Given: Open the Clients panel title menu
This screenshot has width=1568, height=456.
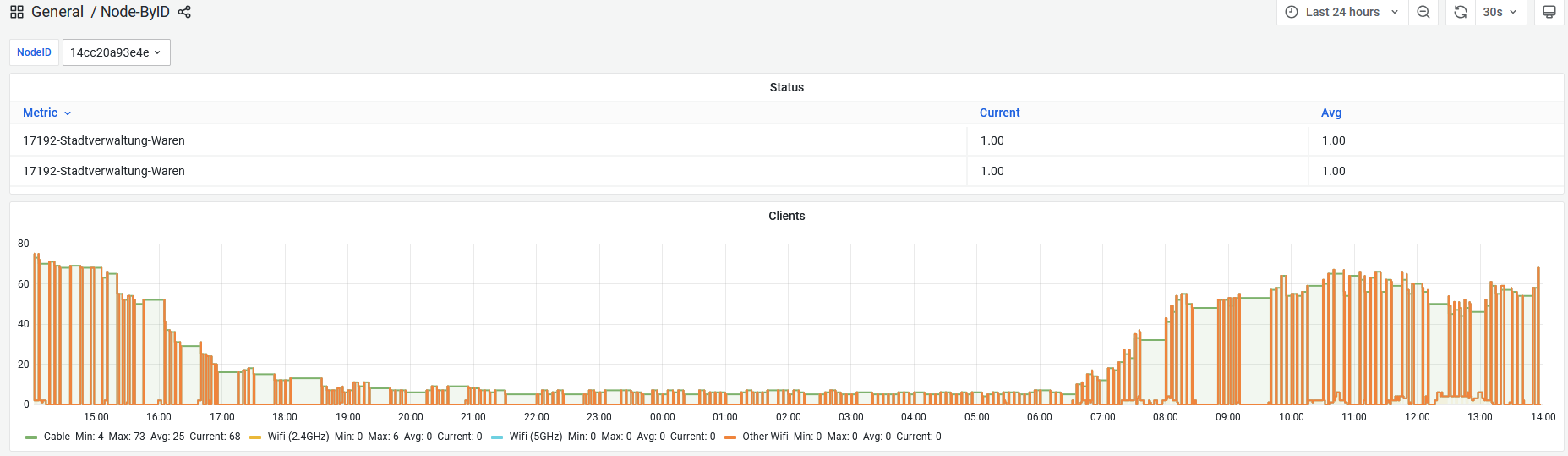Looking at the screenshot, I should point(786,216).
